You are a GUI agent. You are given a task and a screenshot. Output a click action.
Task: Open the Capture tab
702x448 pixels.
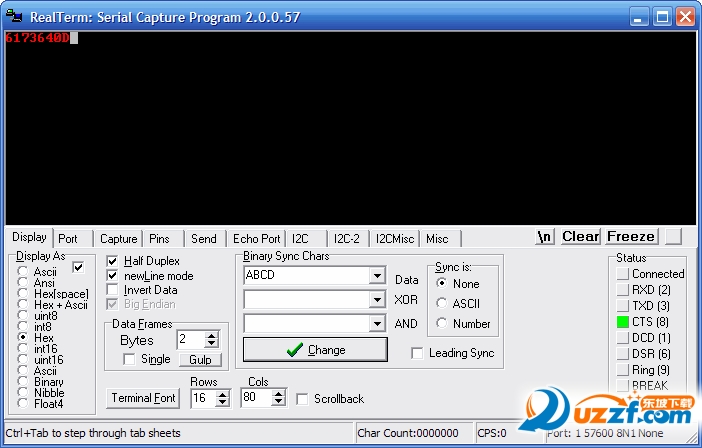[118, 239]
